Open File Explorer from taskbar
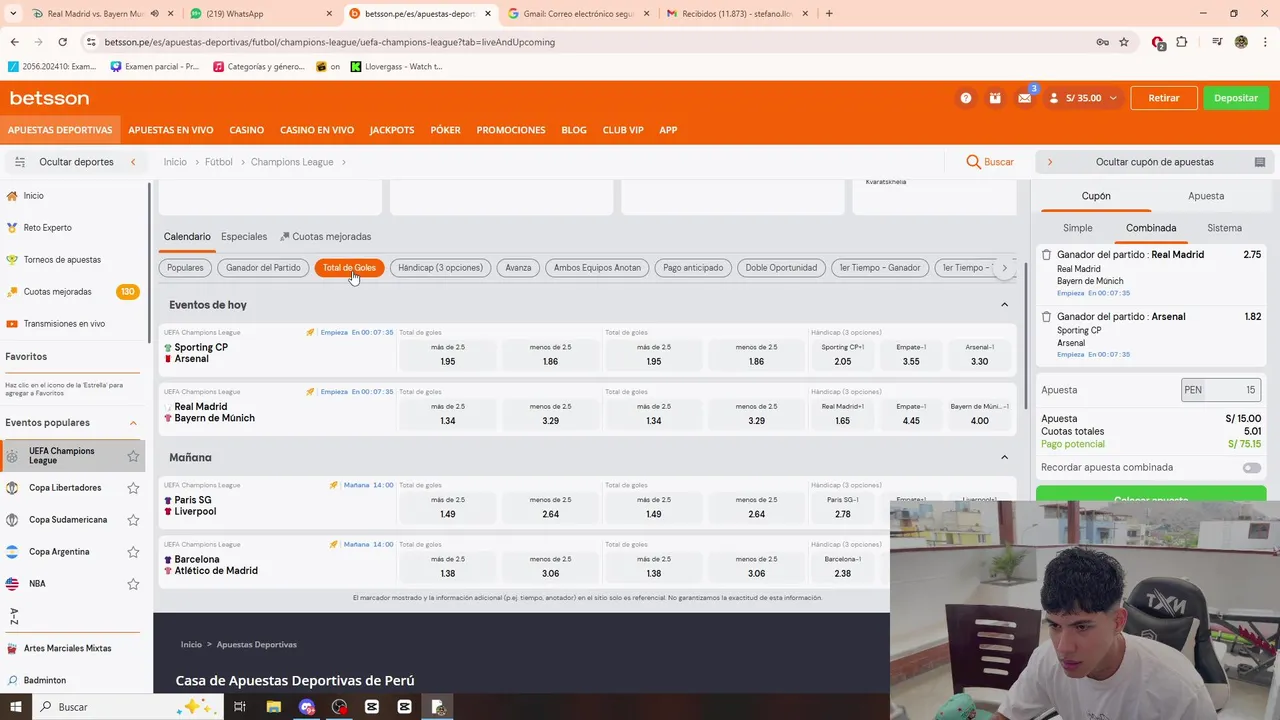 tap(273, 707)
